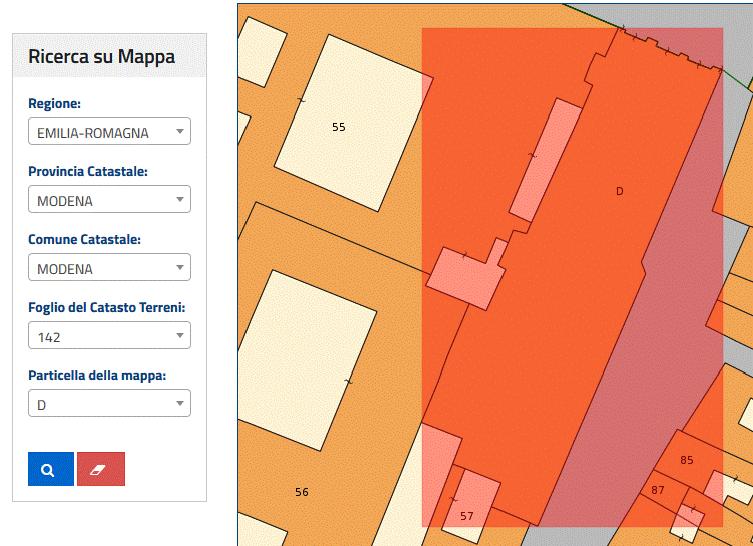
Task: Click the Regione: field label
Action: tap(54, 103)
